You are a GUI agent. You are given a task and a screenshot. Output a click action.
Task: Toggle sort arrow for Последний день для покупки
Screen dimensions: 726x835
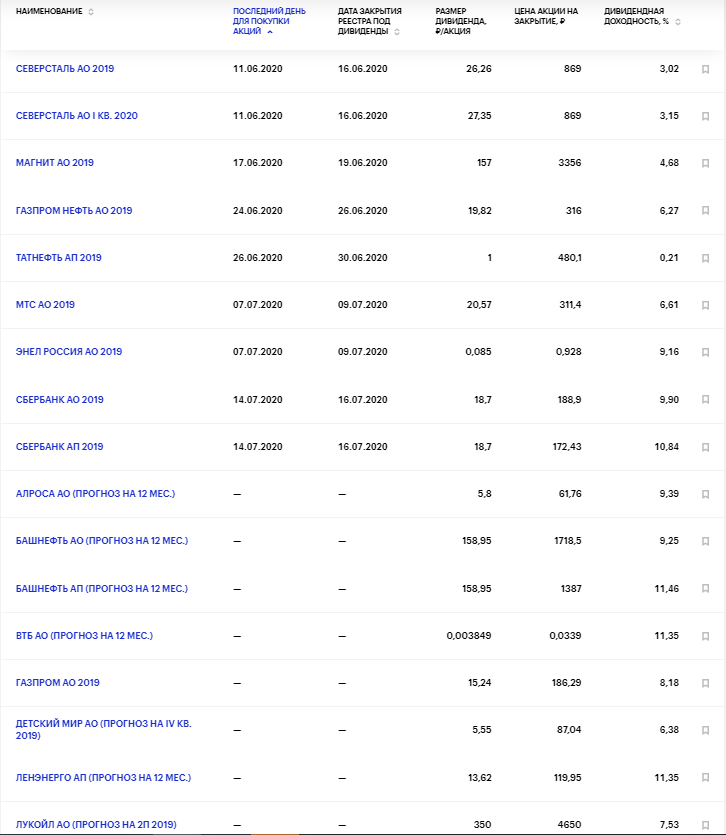[x=270, y=32]
